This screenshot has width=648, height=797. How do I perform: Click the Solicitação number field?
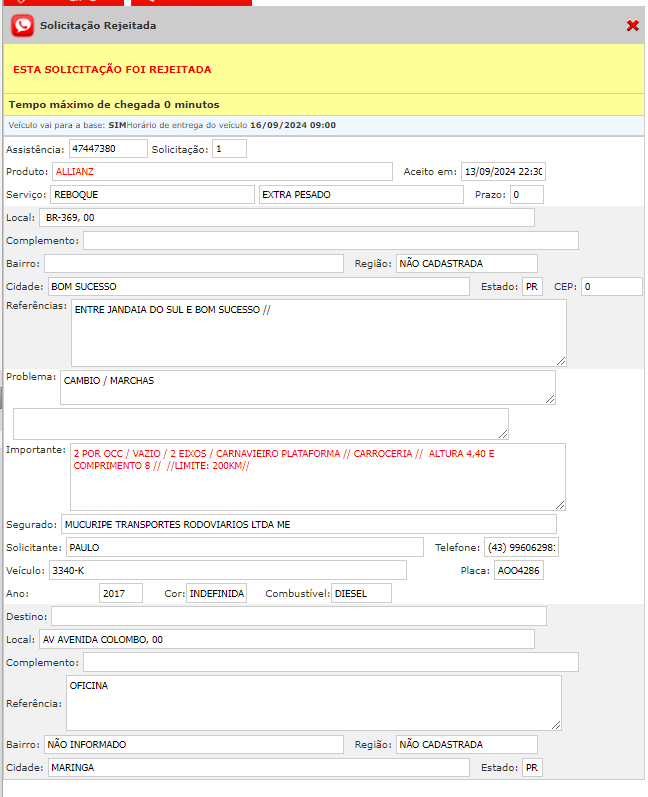pyautogui.click(x=229, y=149)
